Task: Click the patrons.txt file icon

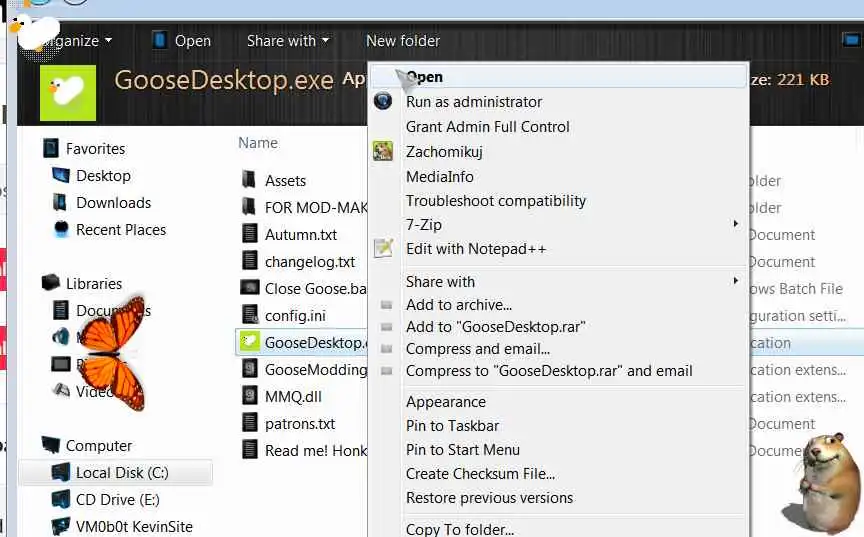Action: point(250,422)
